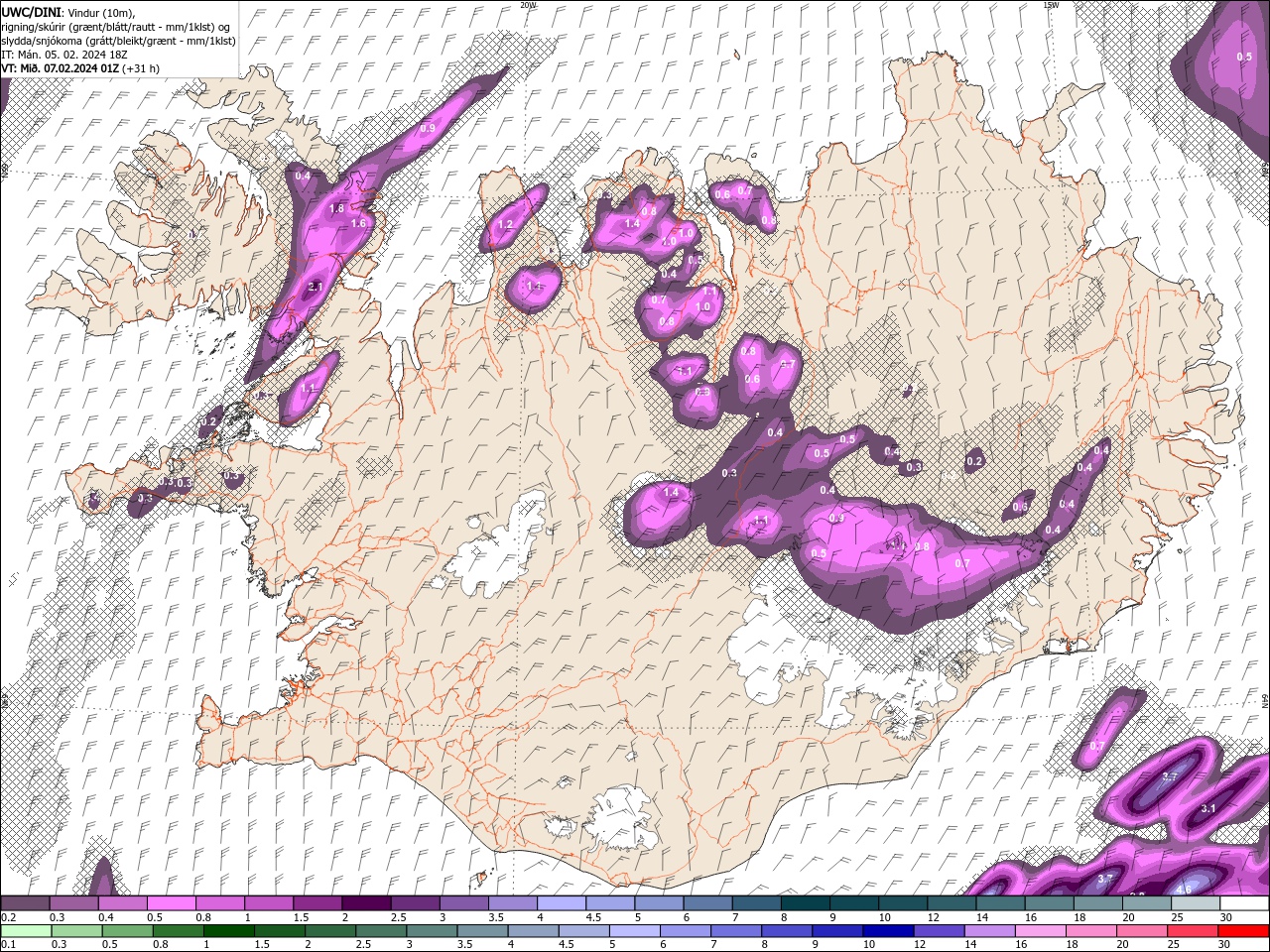Click the 4.6 precipitation value offshore
The width and height of the screenshot is (1270, 952).
[x=1183, y=890]
